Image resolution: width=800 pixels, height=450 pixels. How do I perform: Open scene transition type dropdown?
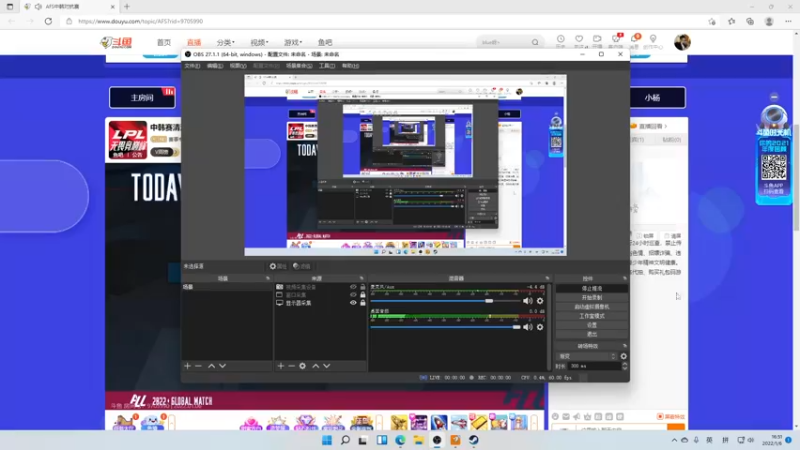[587, 356]
